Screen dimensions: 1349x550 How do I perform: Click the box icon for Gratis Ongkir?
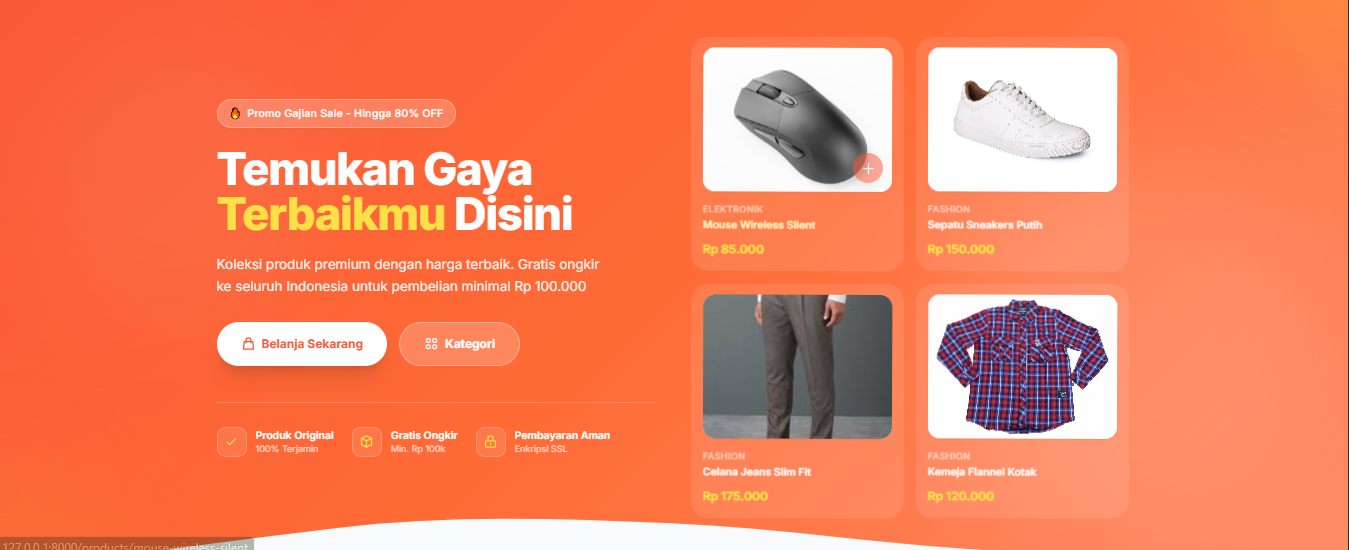(x=367, y=442)
